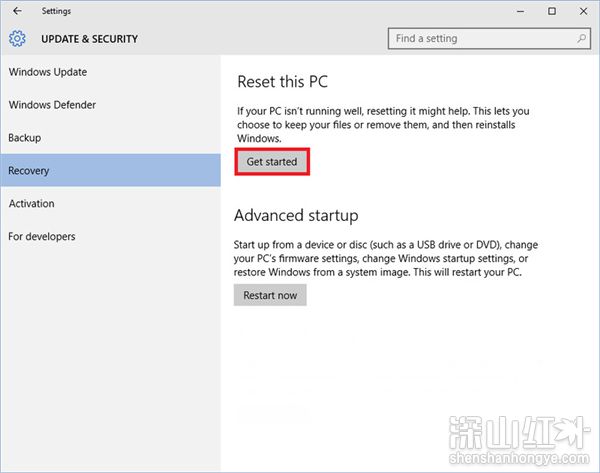This screenshot has width=600, height=473.
Task: Click the Reset this PC heading
Action: coord(282,82)
